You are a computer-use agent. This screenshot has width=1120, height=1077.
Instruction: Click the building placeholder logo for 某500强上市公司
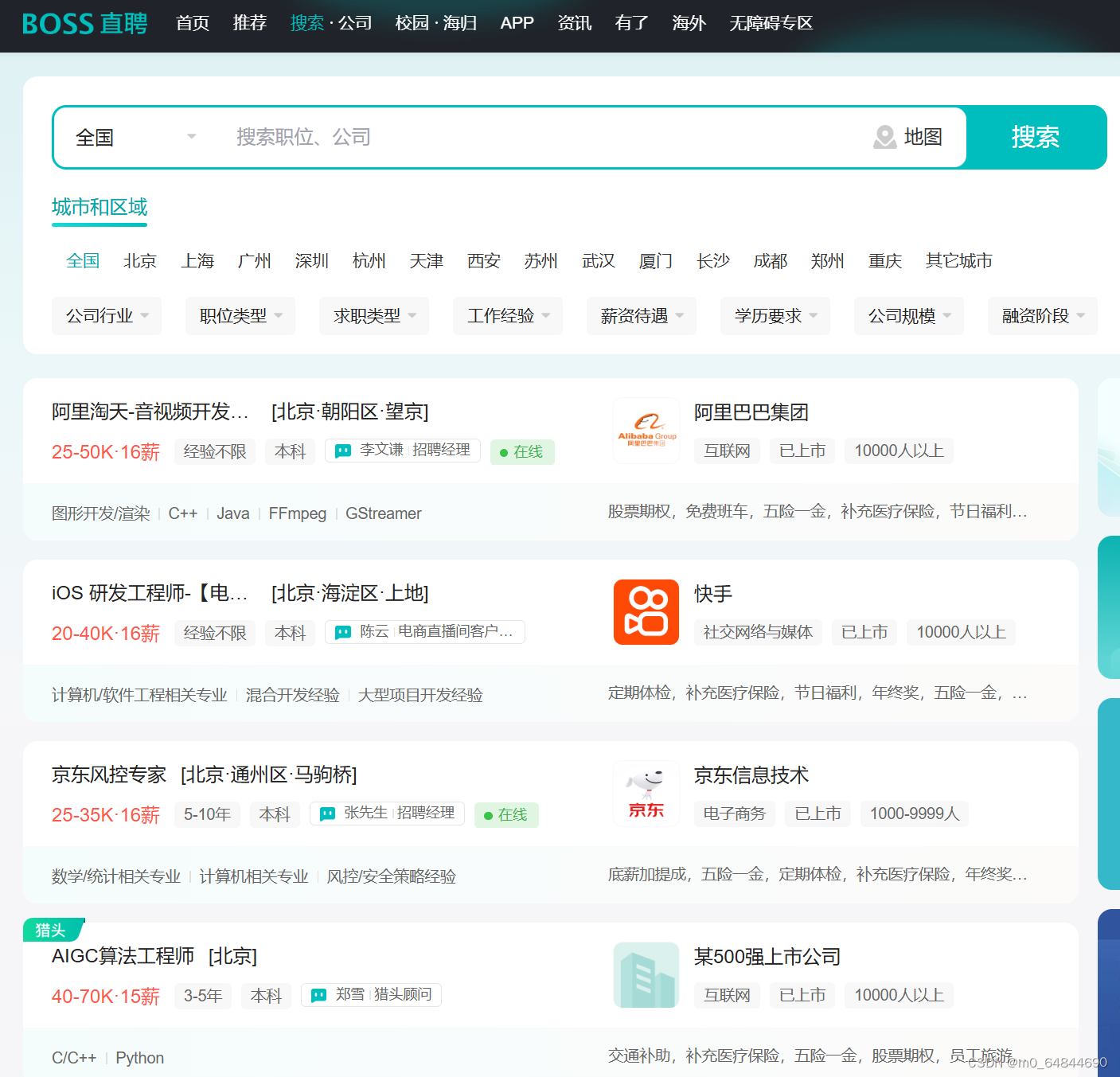pyautogui.click(x=646, y=975)
